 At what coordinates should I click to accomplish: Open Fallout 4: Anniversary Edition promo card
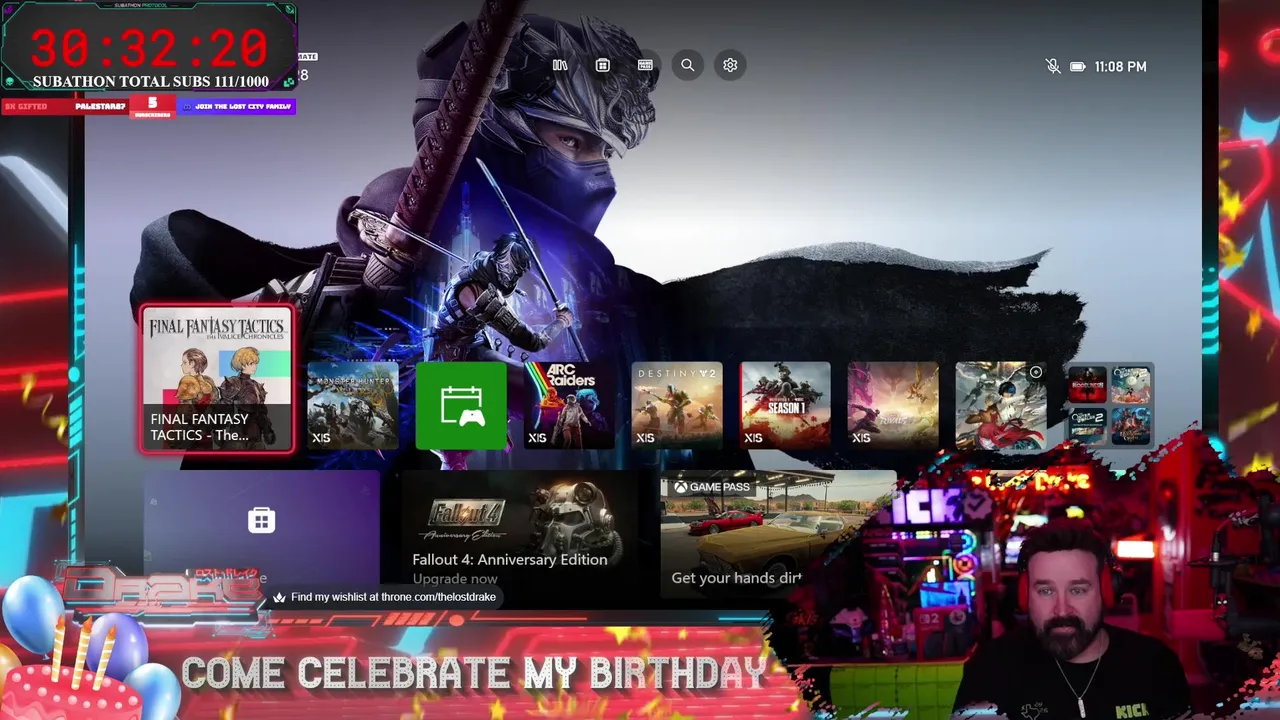coord(521,530)
